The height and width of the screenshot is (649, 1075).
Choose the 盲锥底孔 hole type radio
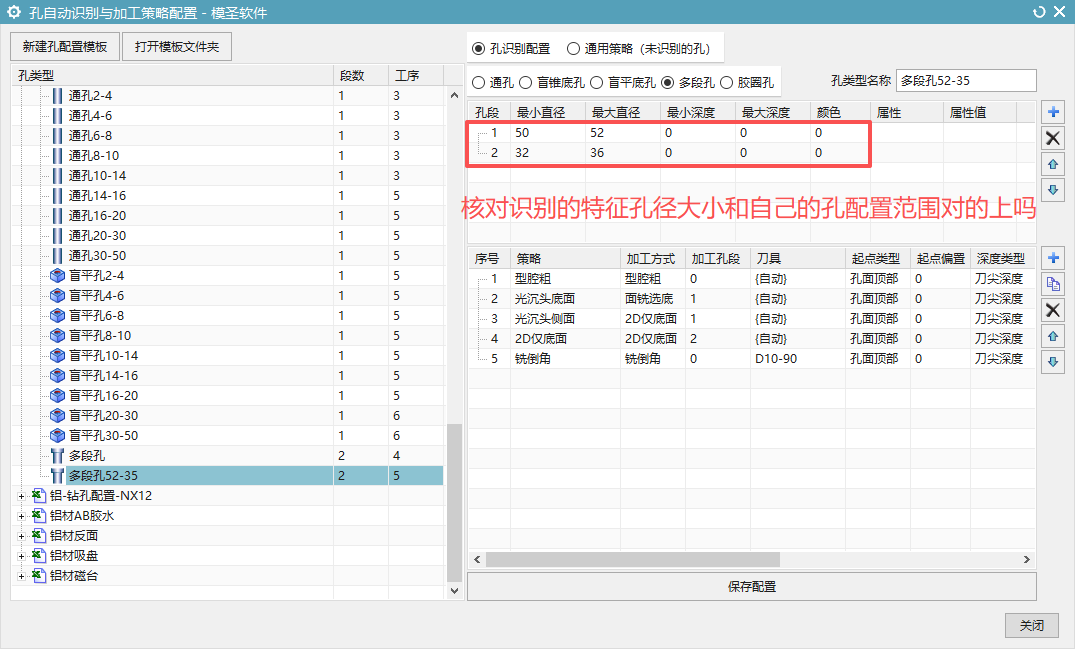(525, 82)
